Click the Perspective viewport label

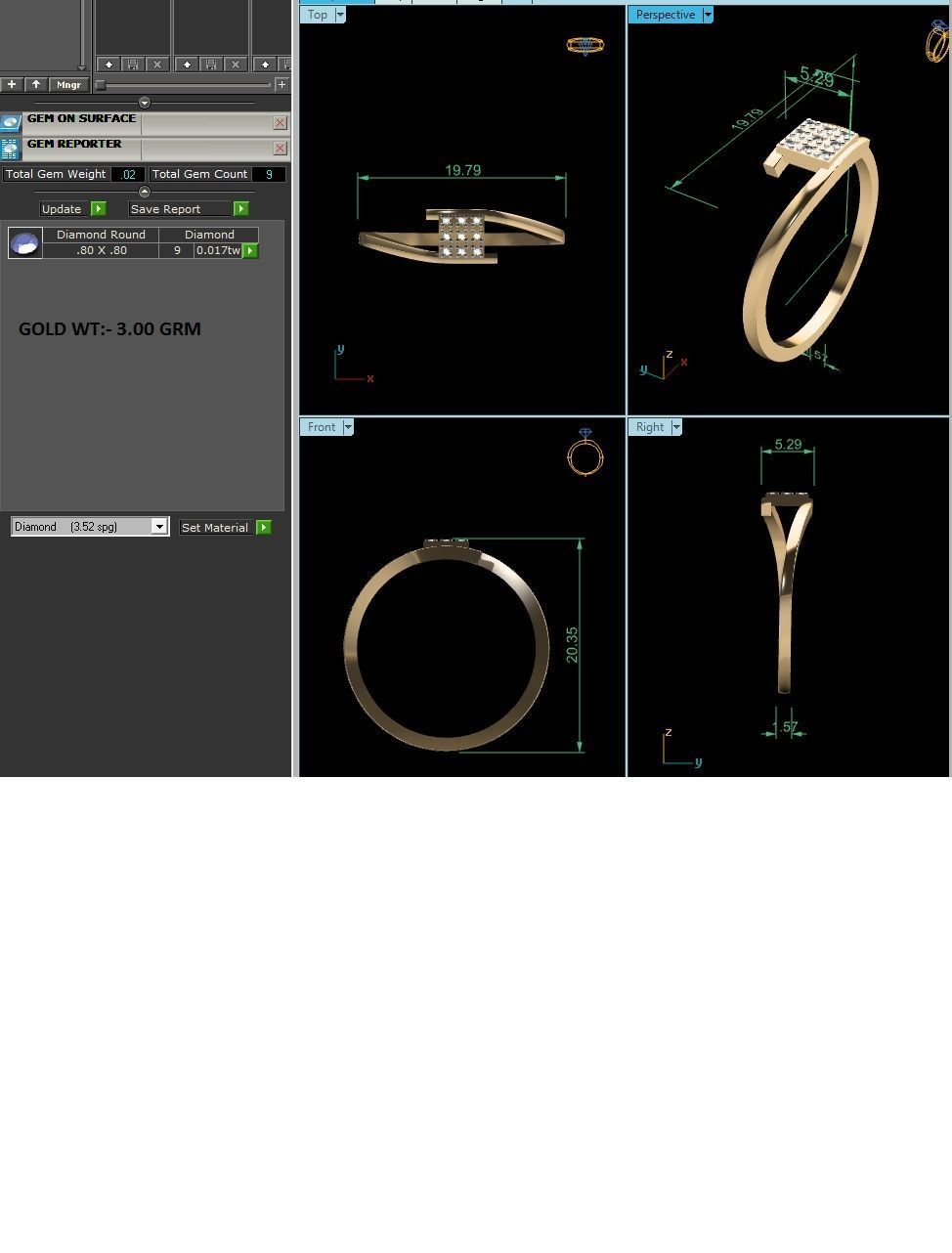tap(666, 15)
